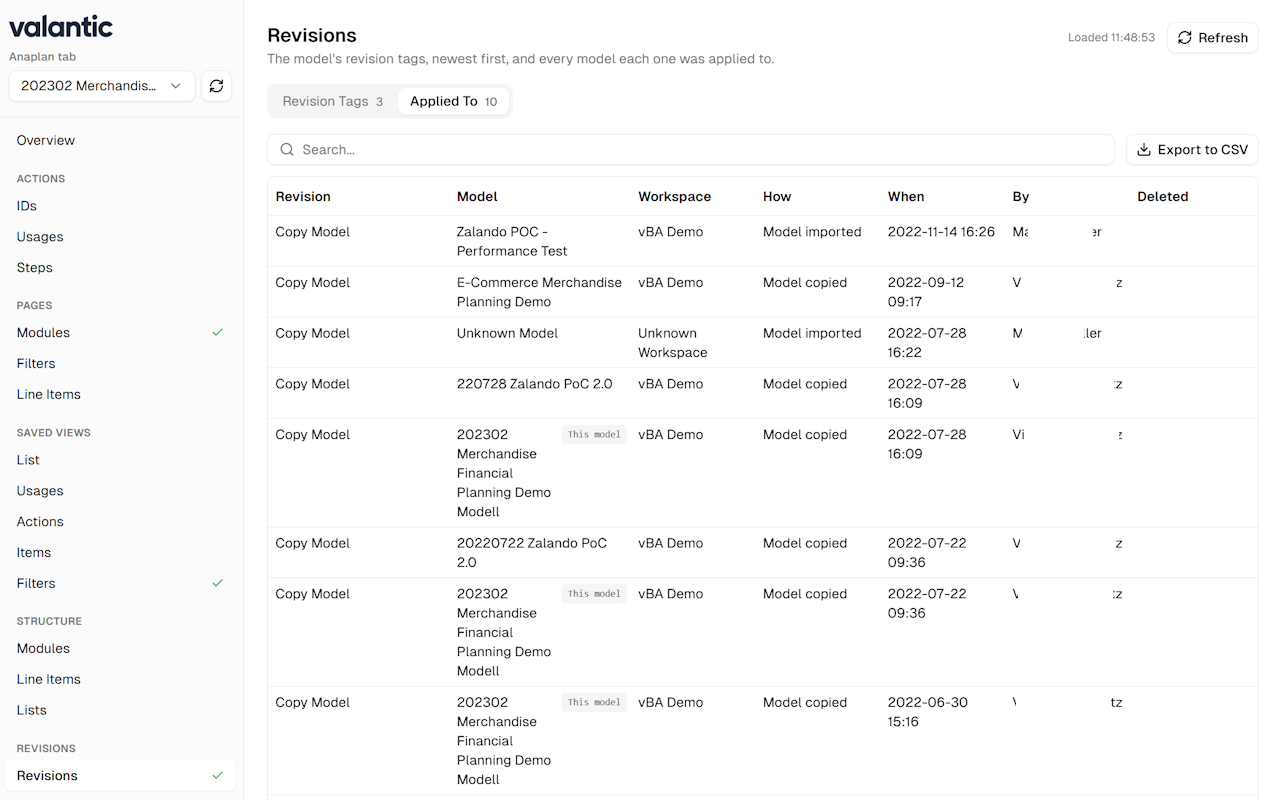Click the 2022-11-14 16:26 date cell
The height and width of the screenshot is (800, 1280).
[941, 232]
